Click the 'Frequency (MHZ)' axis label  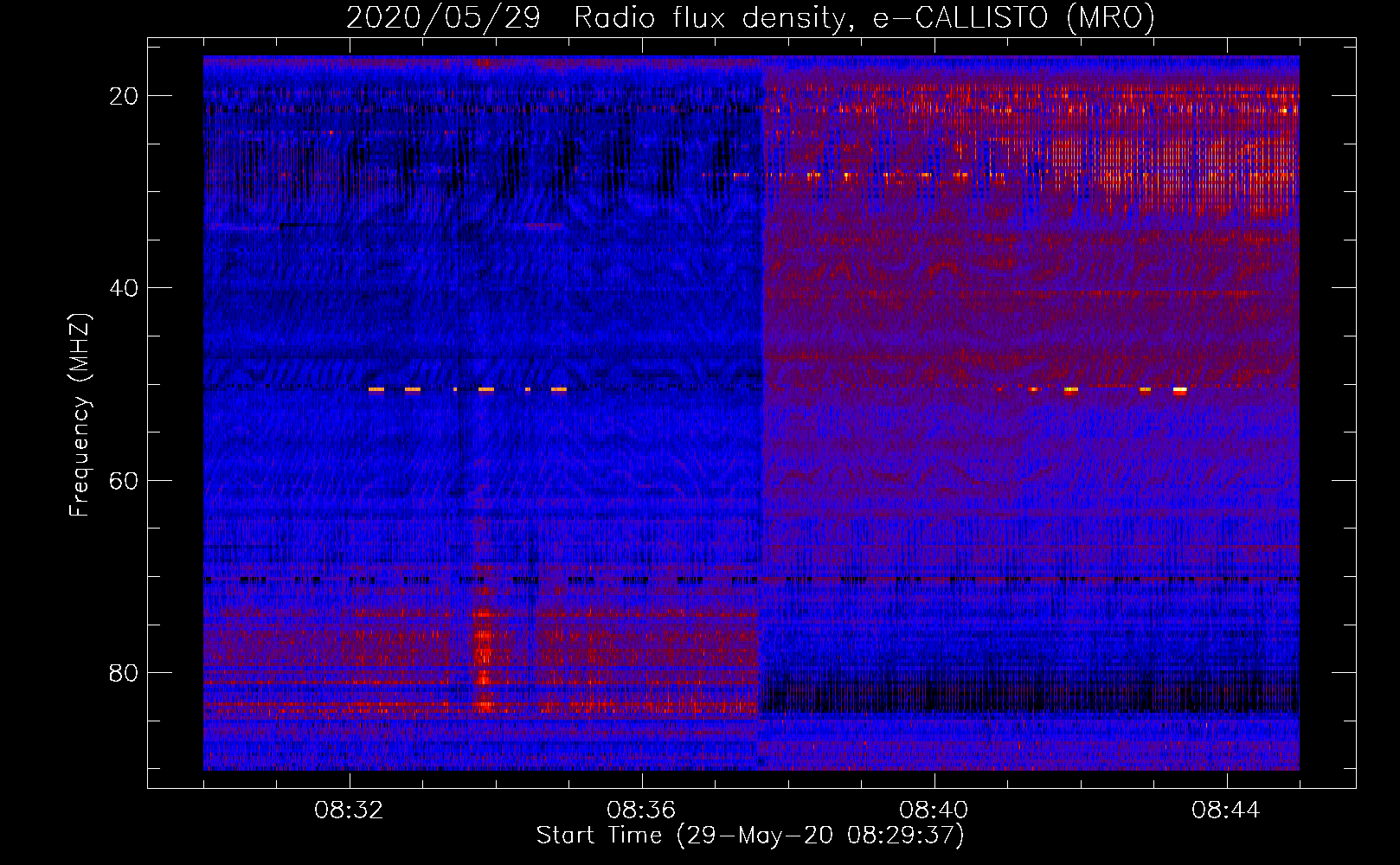tap(80, 414)
